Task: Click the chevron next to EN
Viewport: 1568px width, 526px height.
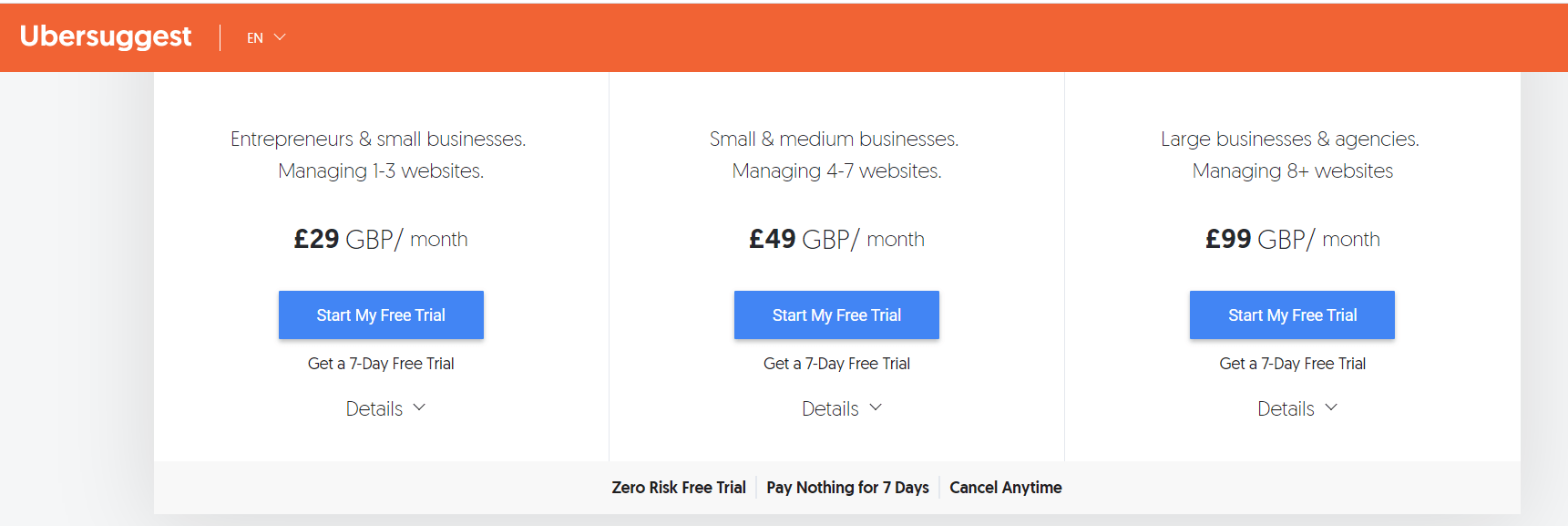Action: [x=280, y=37]
